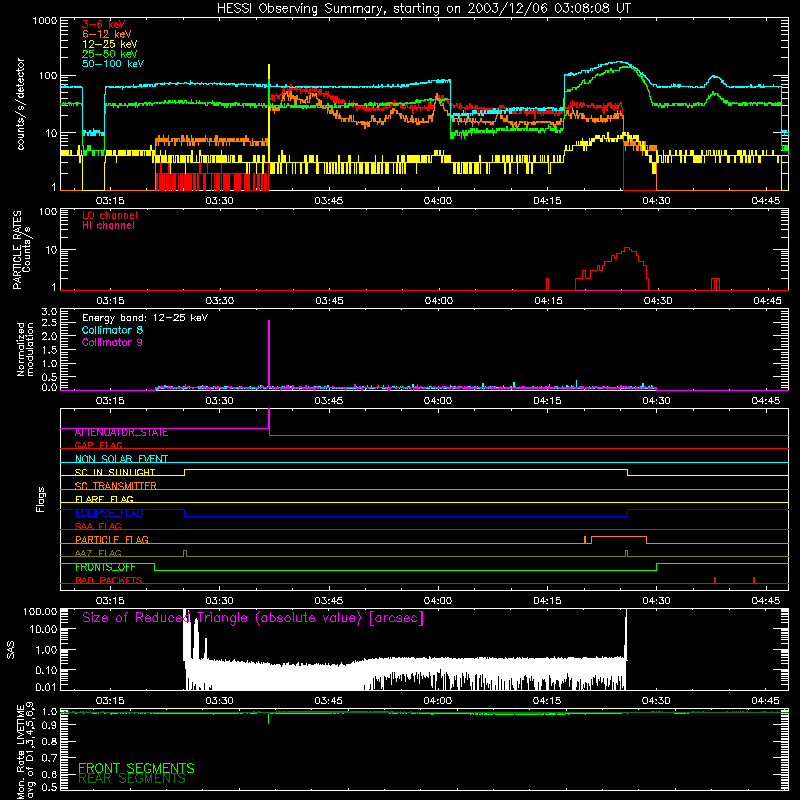
Task: Select the 12-25 keV legend label
Action: [x=109, y=44]
